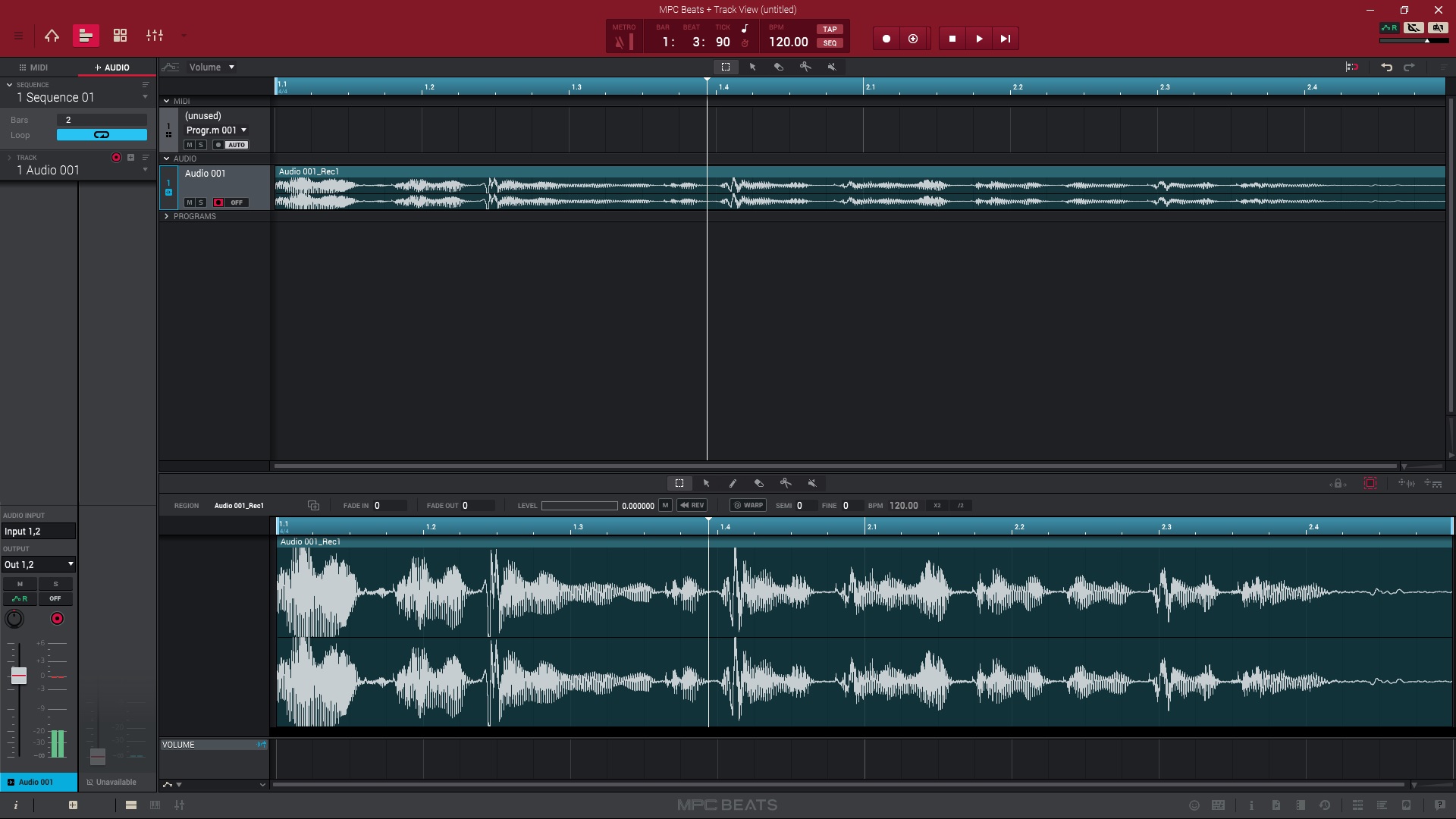
Task: Select the pointer tool in upper toolbar
Action: point(752,67)
